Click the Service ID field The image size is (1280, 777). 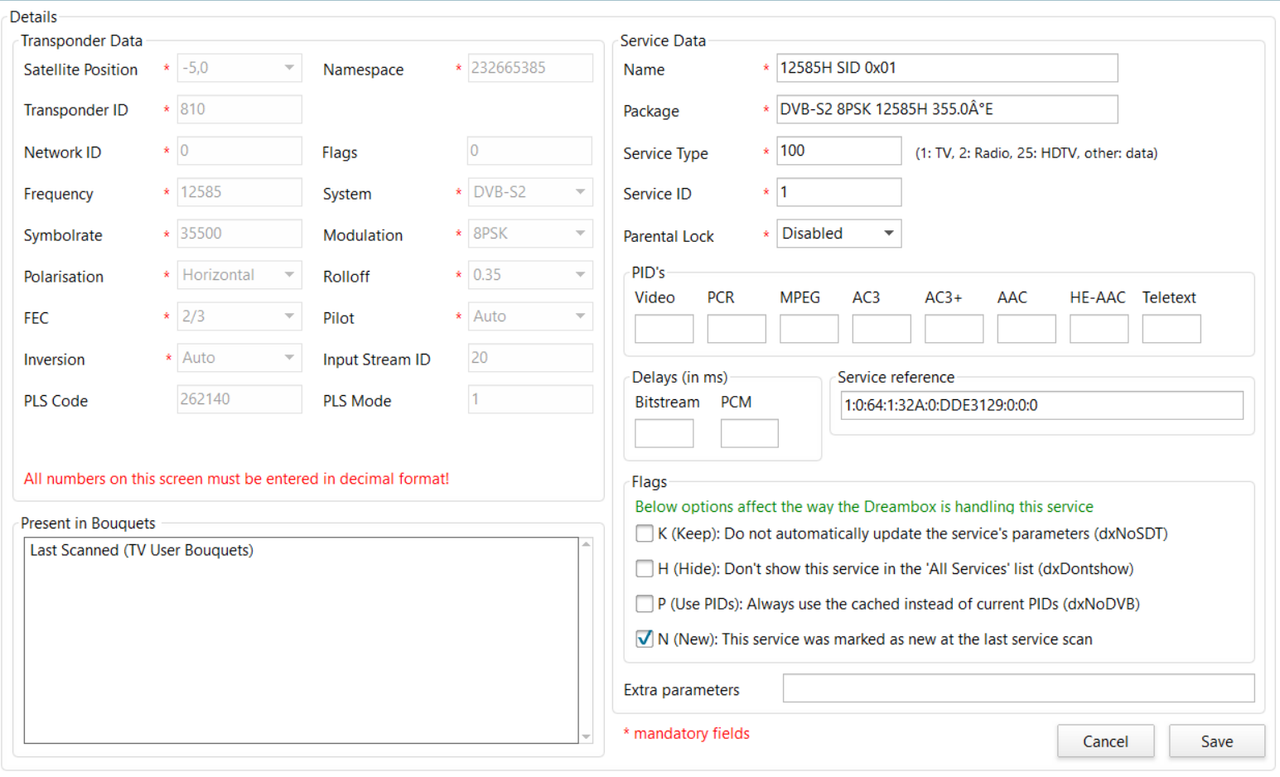(839, 192)
